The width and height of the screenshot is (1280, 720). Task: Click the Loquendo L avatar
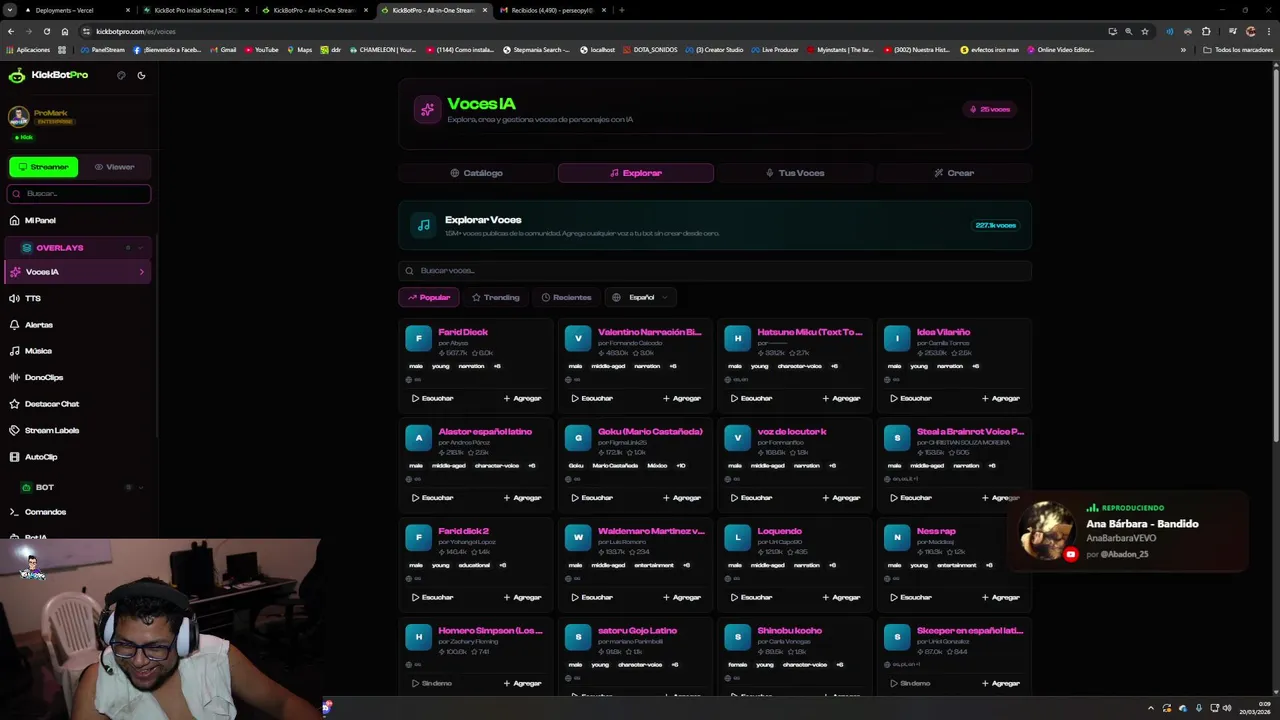click(x=738, y=537)
